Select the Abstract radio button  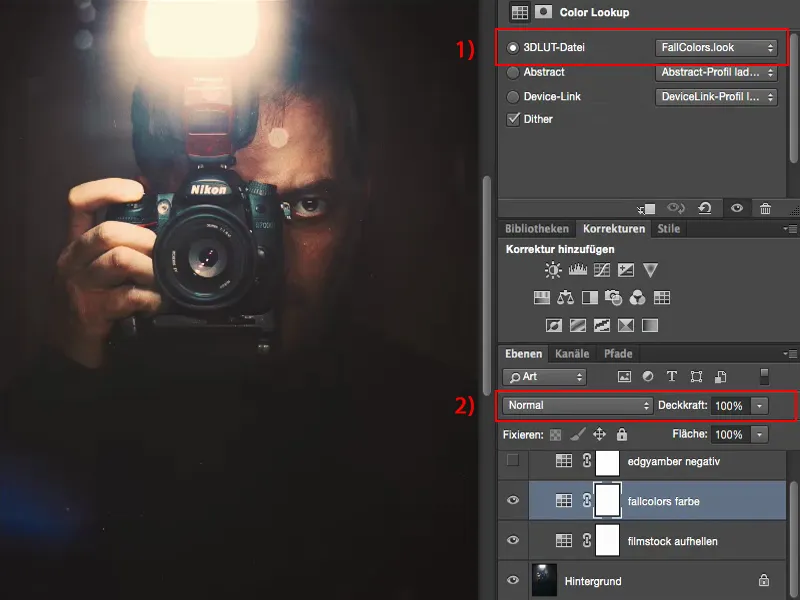[513, 72]
